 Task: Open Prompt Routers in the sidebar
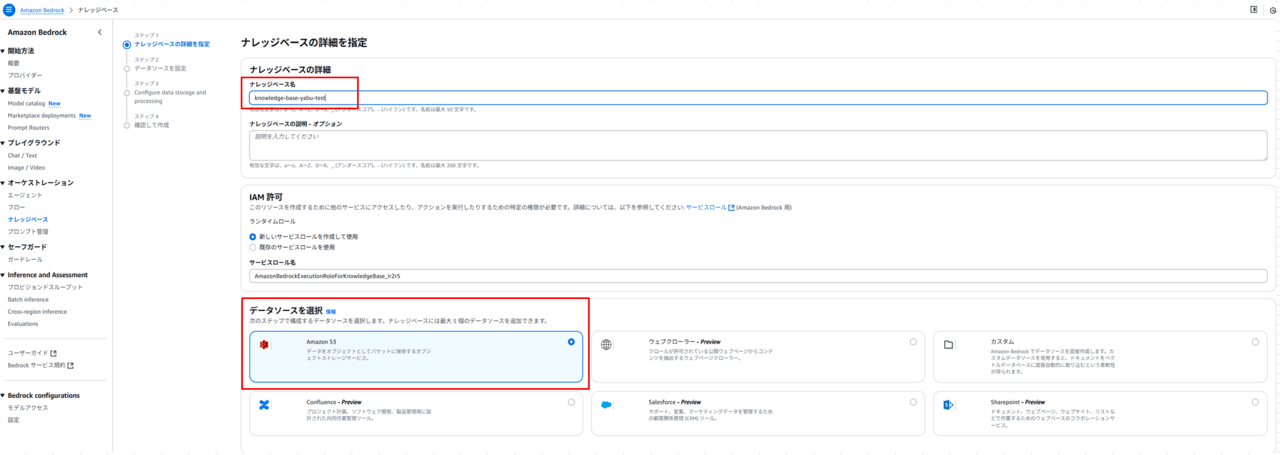click(x=28, y=127)
